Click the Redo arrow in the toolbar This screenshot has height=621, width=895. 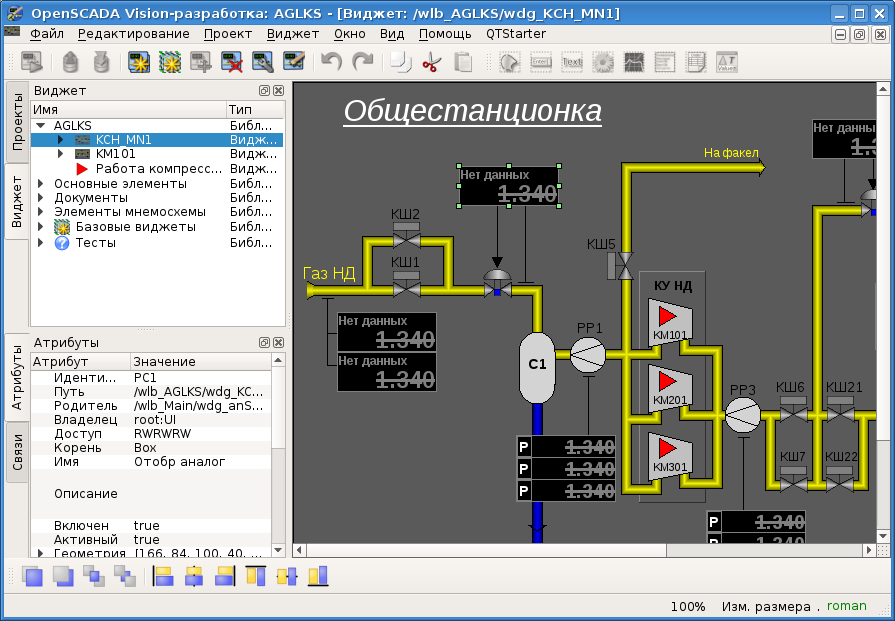point(362,62)
